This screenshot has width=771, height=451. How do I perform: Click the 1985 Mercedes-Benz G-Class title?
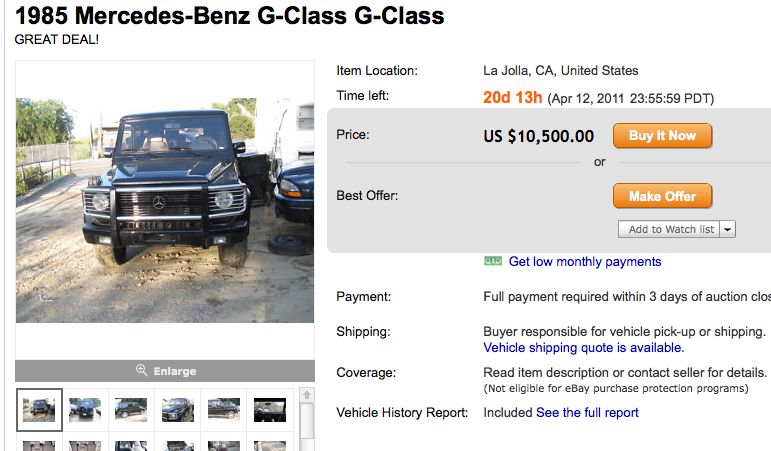point(230,16)
